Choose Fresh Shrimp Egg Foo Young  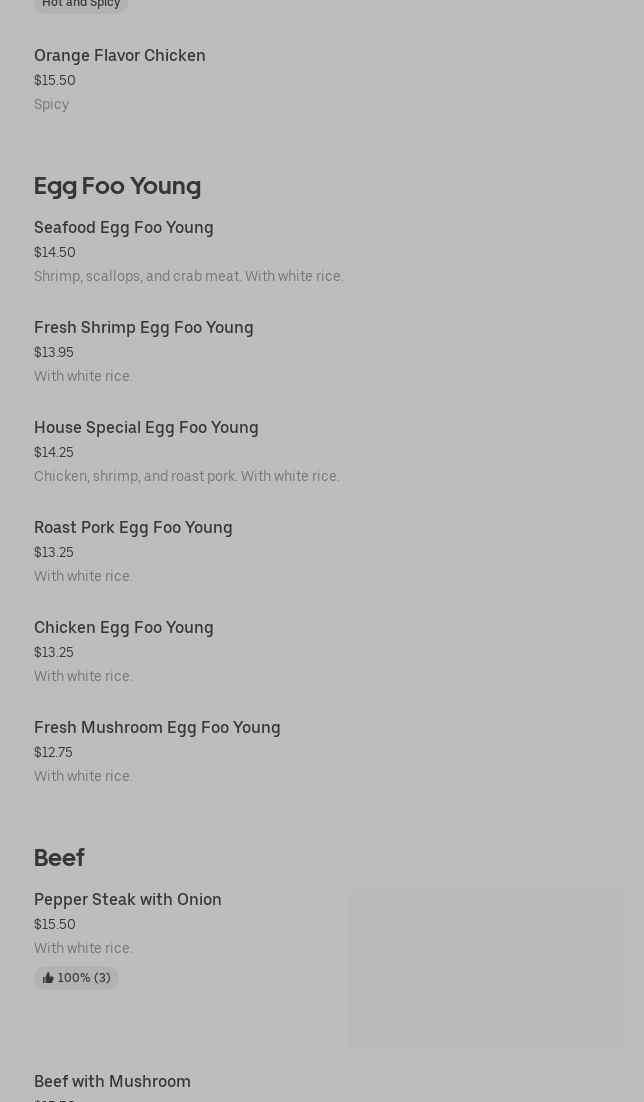(x=144, y=328)
